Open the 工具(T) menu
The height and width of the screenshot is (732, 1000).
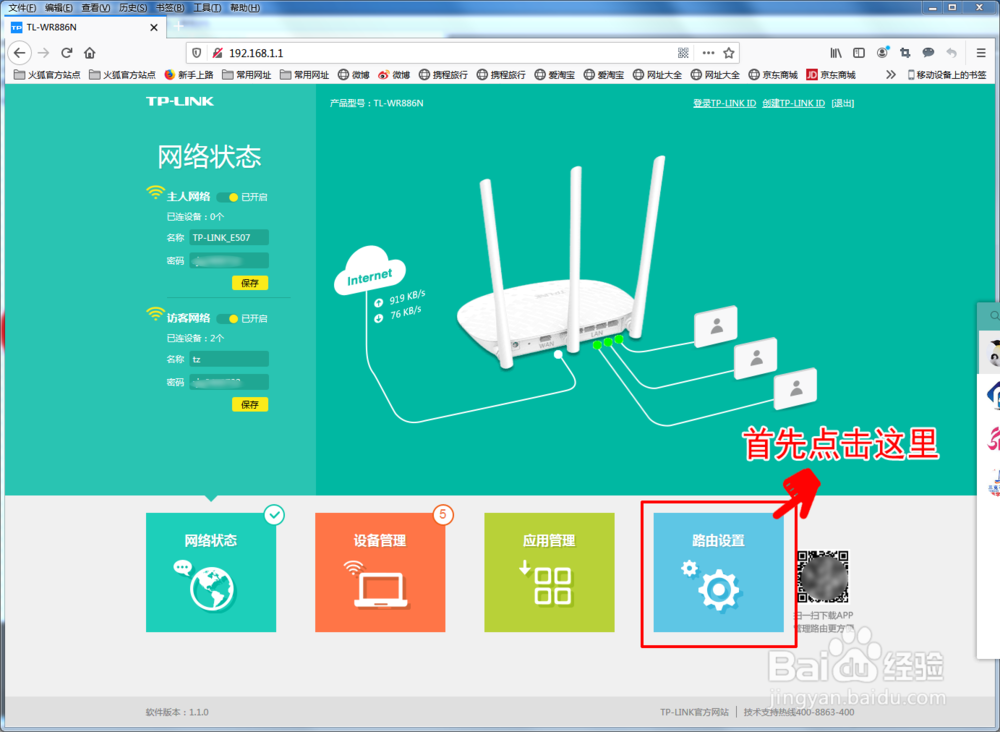point(207,8)
